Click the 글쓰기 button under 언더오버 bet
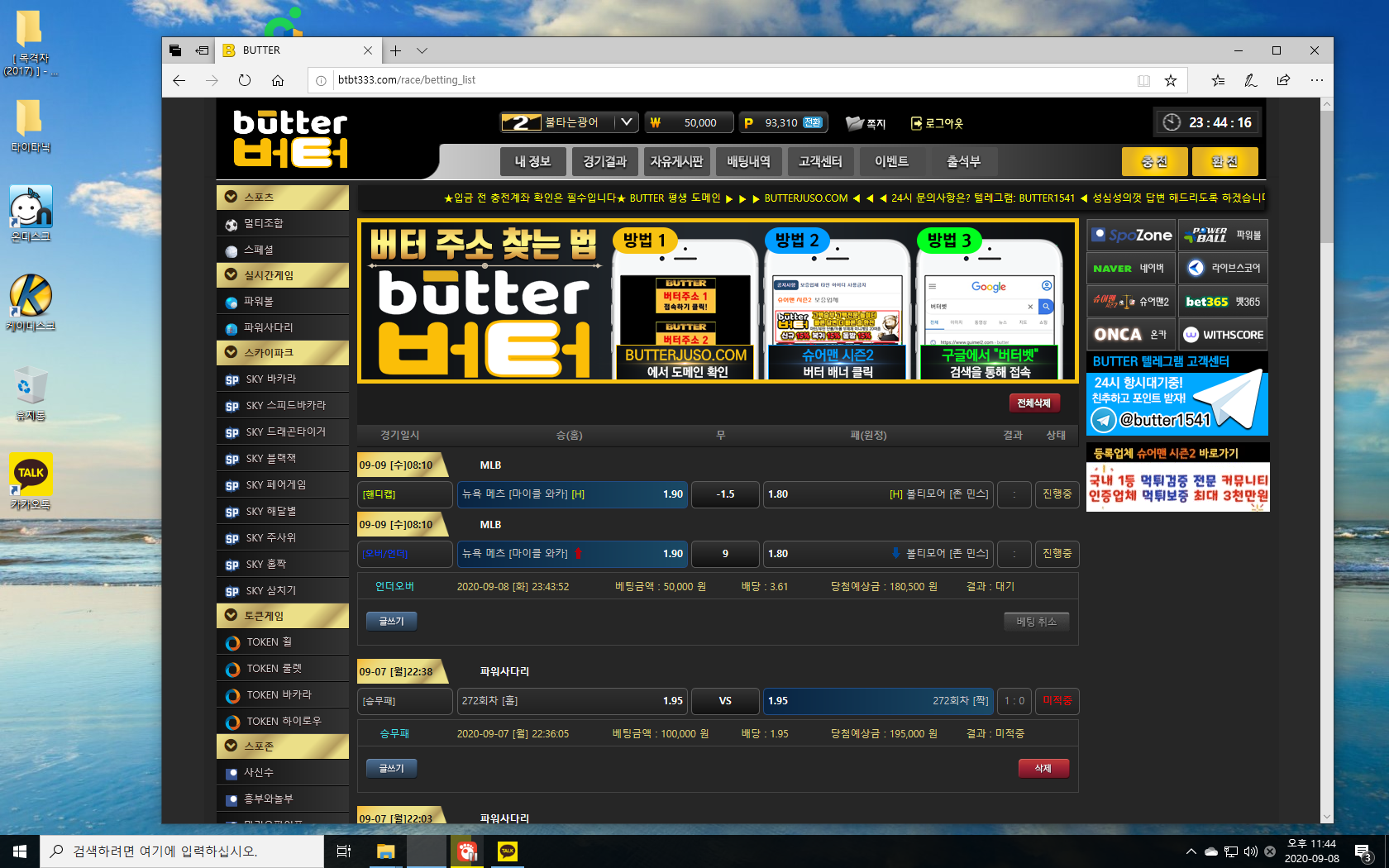Screen dimensions: 1389x868 [391, 621]
